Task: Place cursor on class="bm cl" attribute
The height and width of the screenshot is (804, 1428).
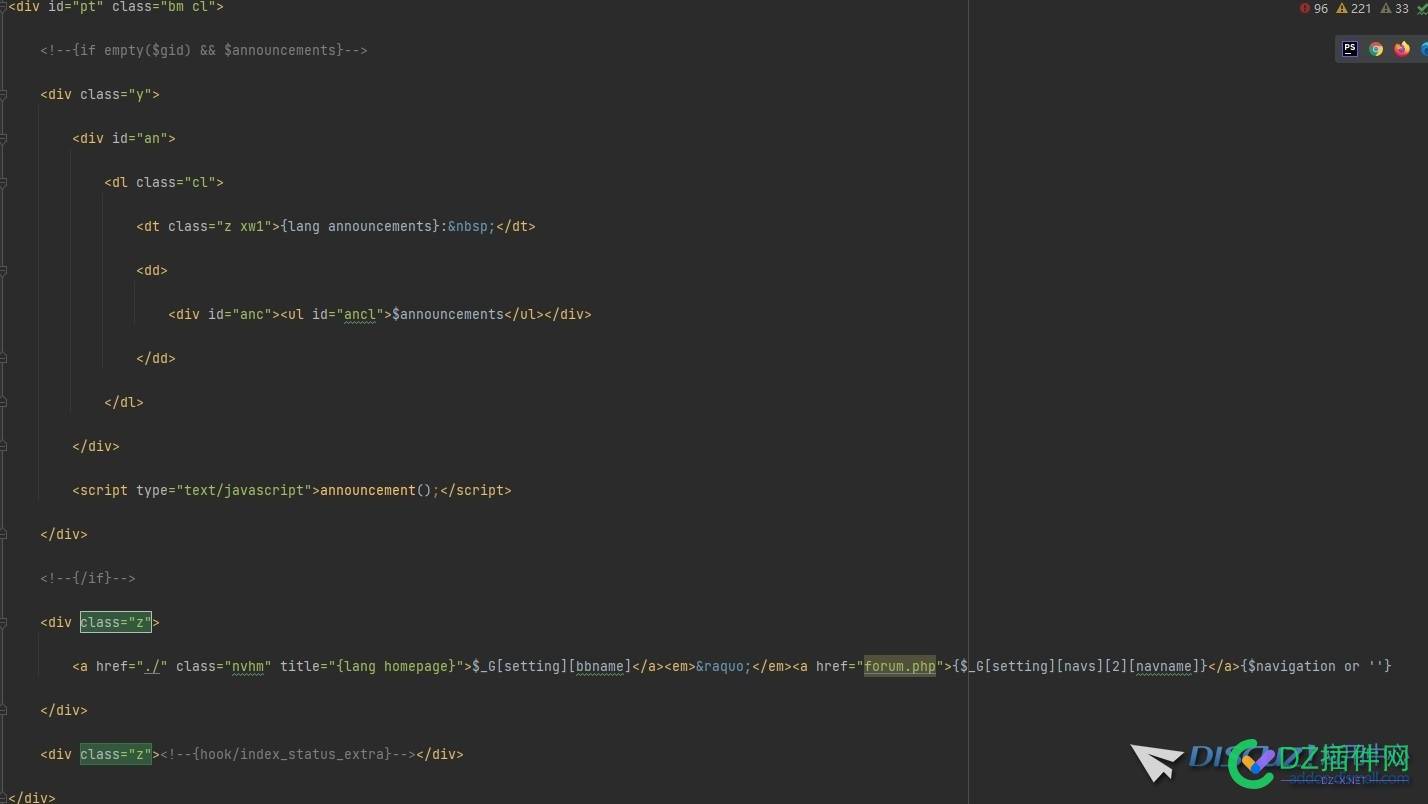Action: (x=164, y=6)
